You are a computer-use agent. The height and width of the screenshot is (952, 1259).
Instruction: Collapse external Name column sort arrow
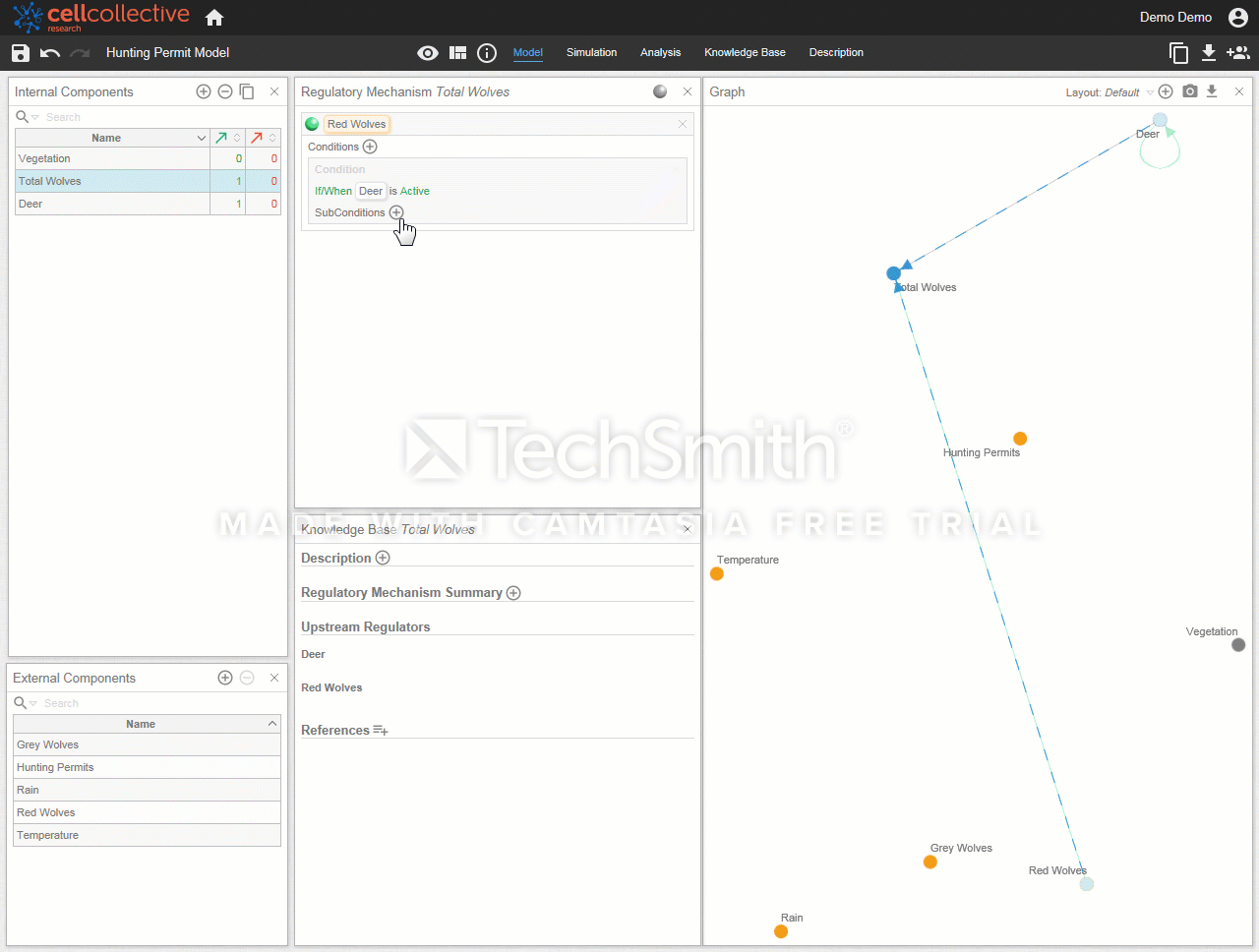(272, 724)
